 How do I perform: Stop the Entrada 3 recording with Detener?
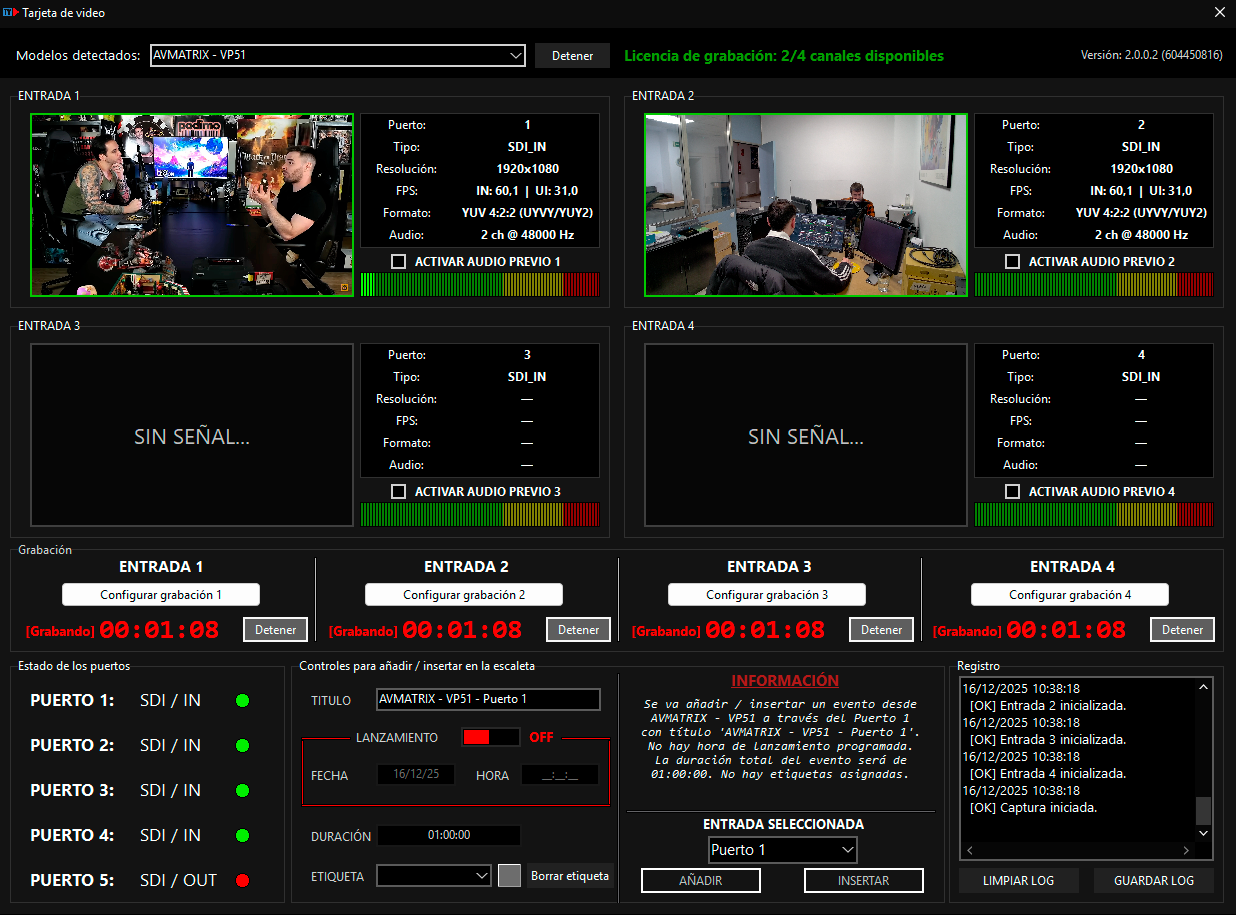[x=881, y=630]
